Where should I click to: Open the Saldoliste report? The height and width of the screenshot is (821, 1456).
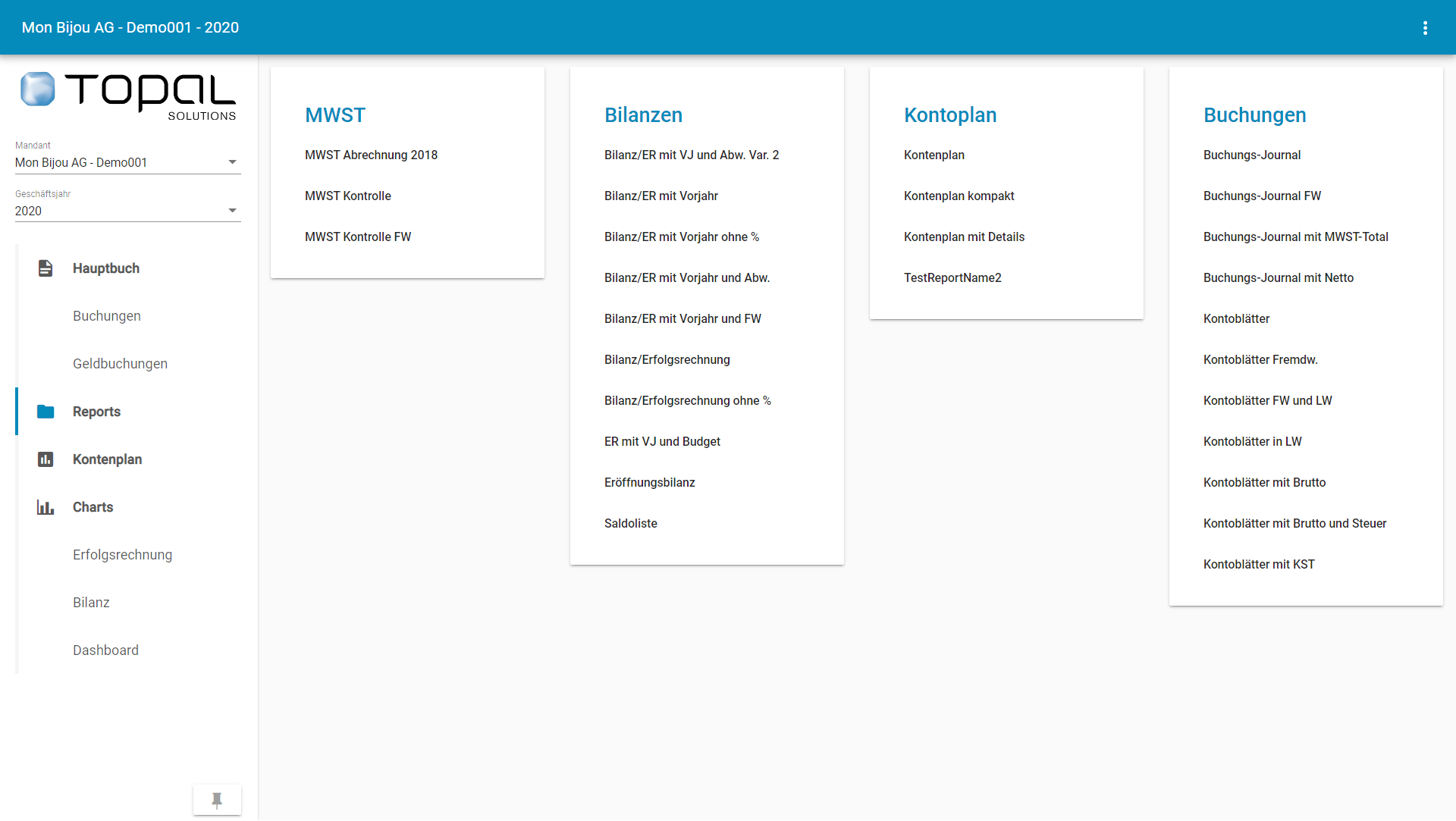630,524
